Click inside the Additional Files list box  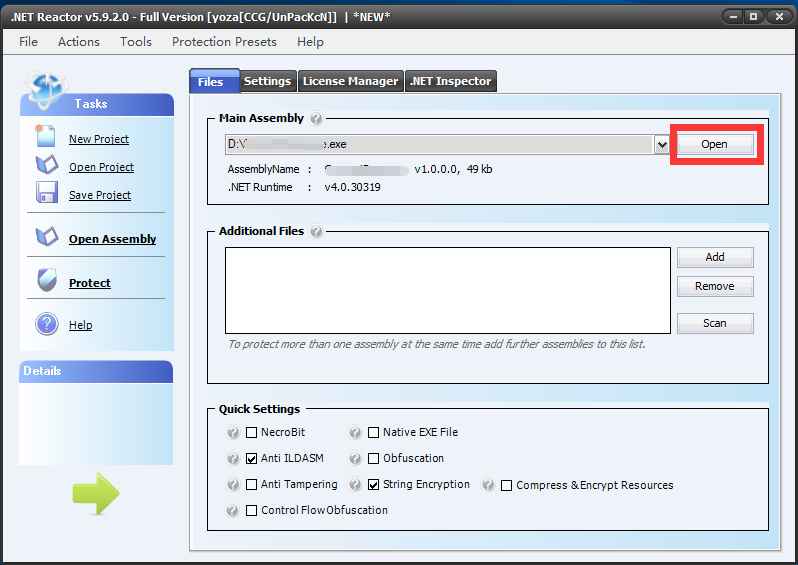(x=448, y=291)
